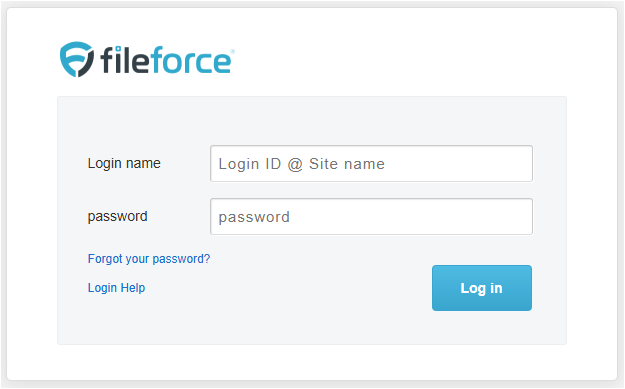The height and width of the screenshot is (389, 625).
Task: Focus the password input box
Action: (371, 216)
